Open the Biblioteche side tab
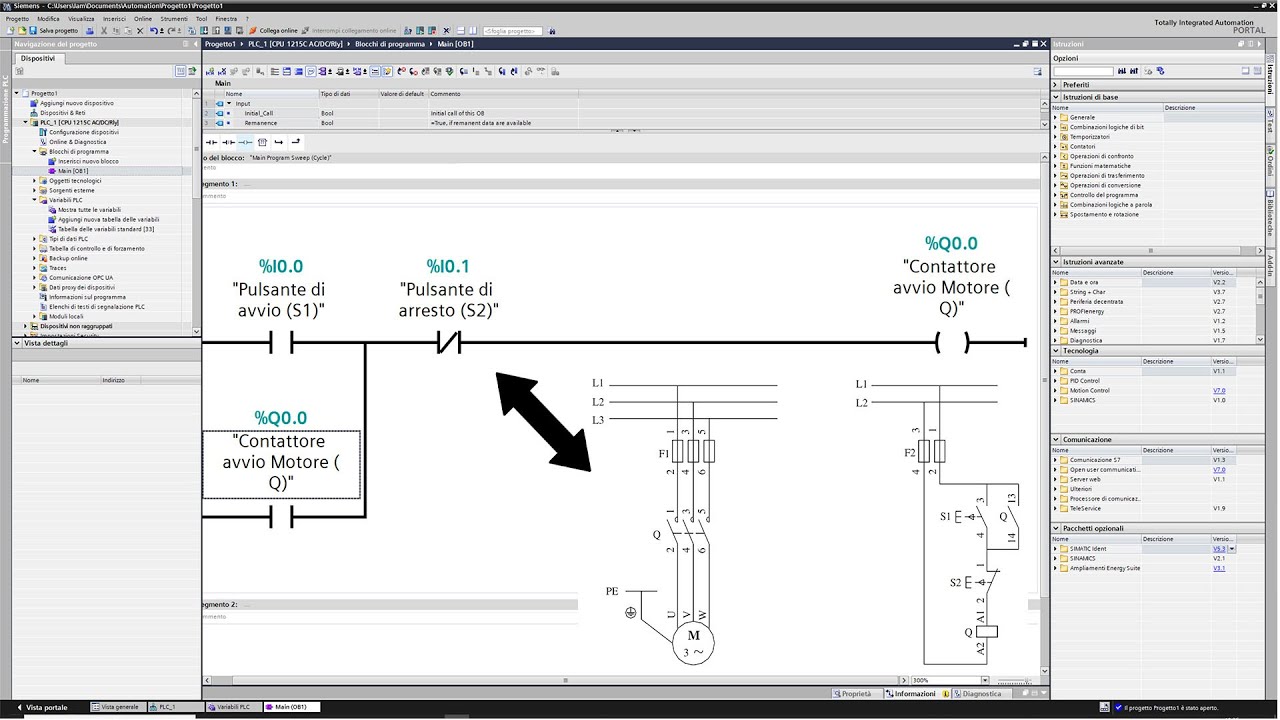The width and height of the screenshot is (1280, 720). [x=1271, y=215]
